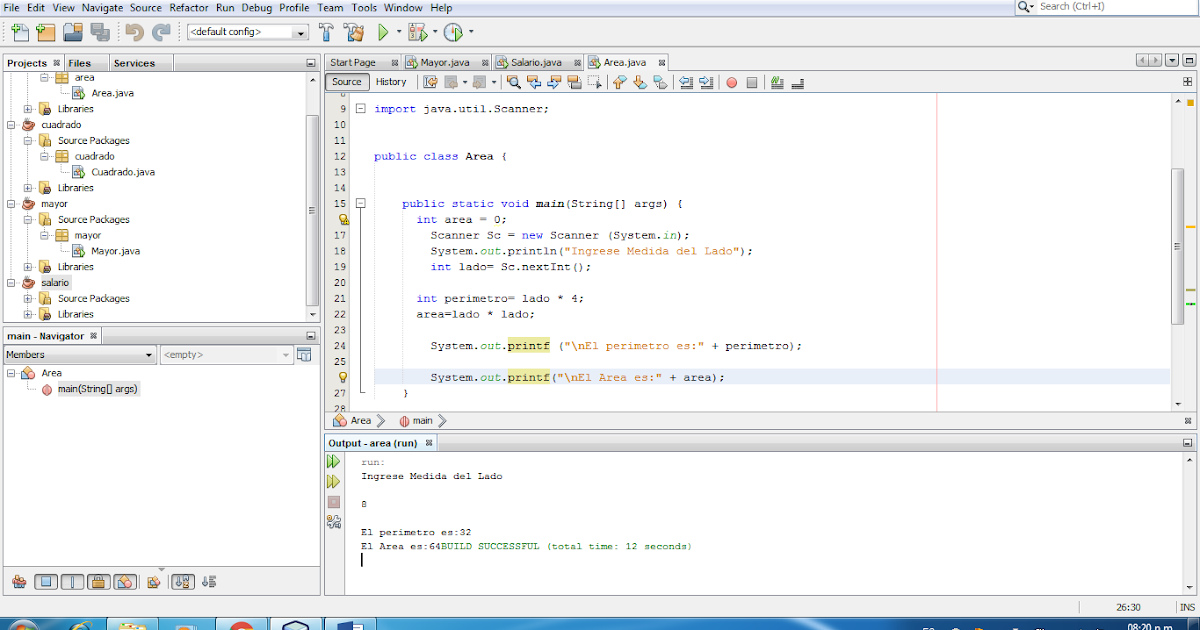The image size is (1200, 630).
Task: Toggle highlight search results
Action: click(x=573, y=81)
